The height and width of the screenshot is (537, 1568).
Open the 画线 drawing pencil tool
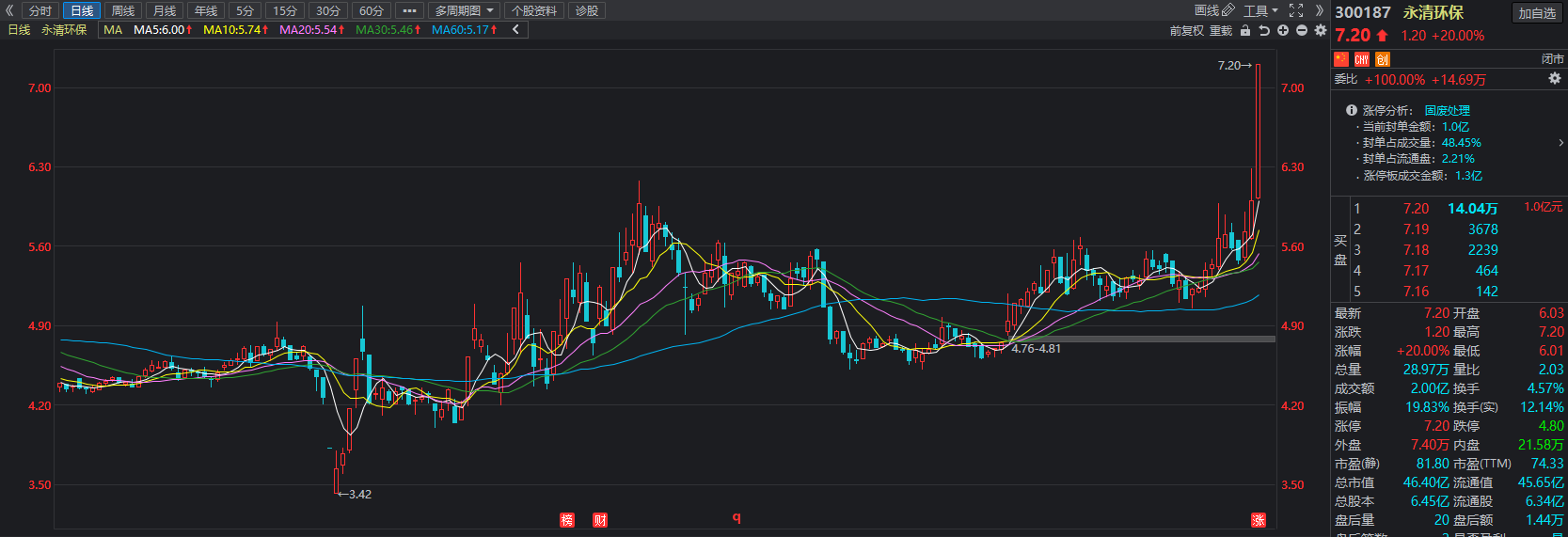1214,10
